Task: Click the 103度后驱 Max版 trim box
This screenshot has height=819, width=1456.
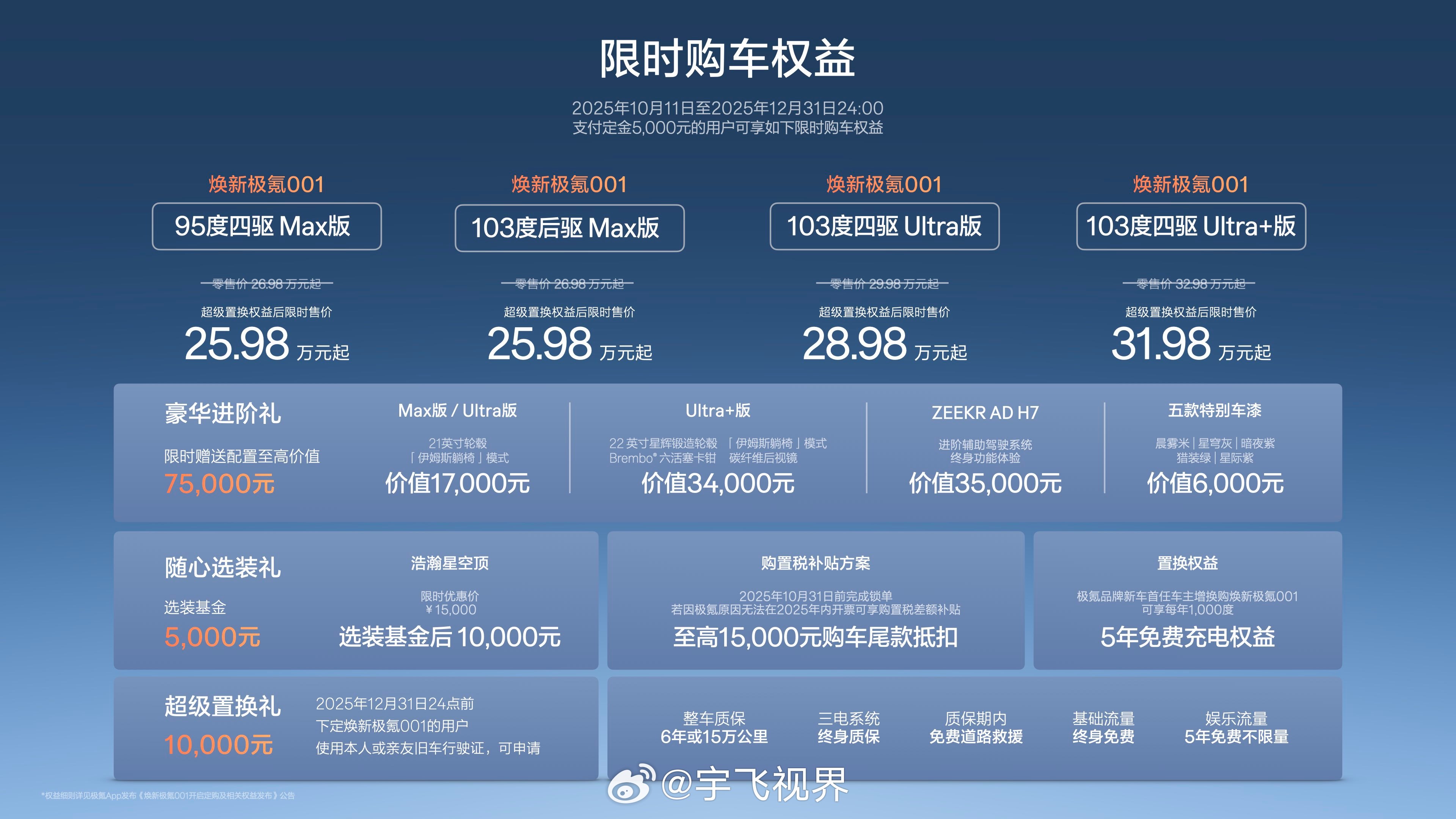Action: 569,228
